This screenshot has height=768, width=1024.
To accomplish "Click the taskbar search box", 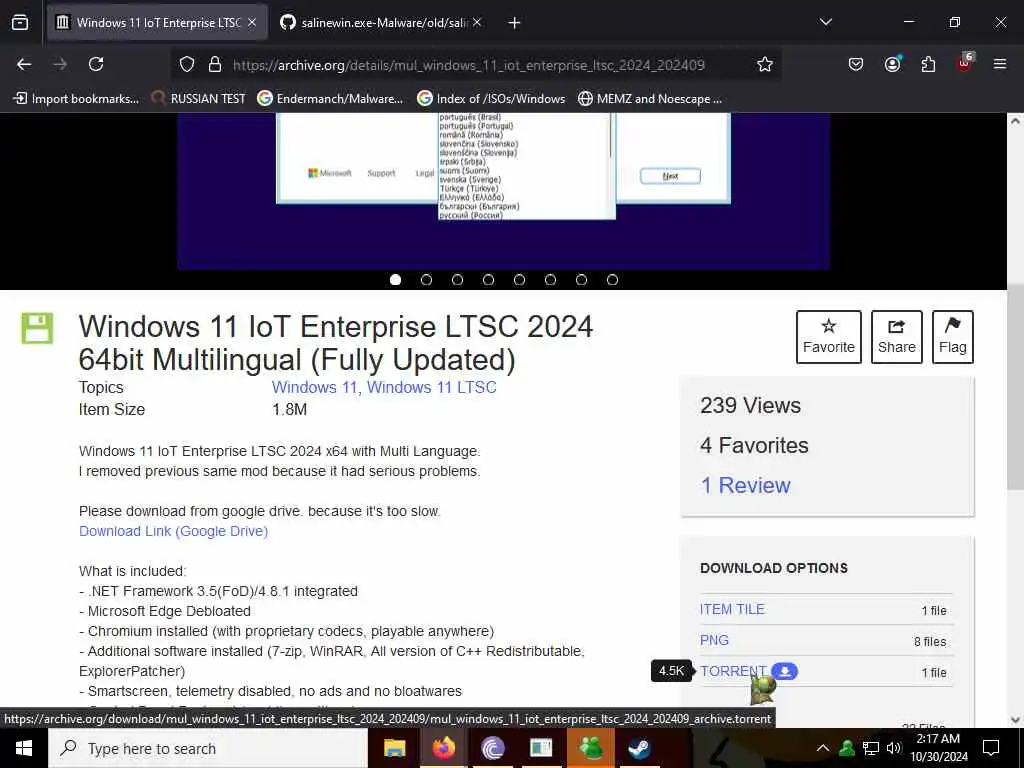I will click(208, 748).
